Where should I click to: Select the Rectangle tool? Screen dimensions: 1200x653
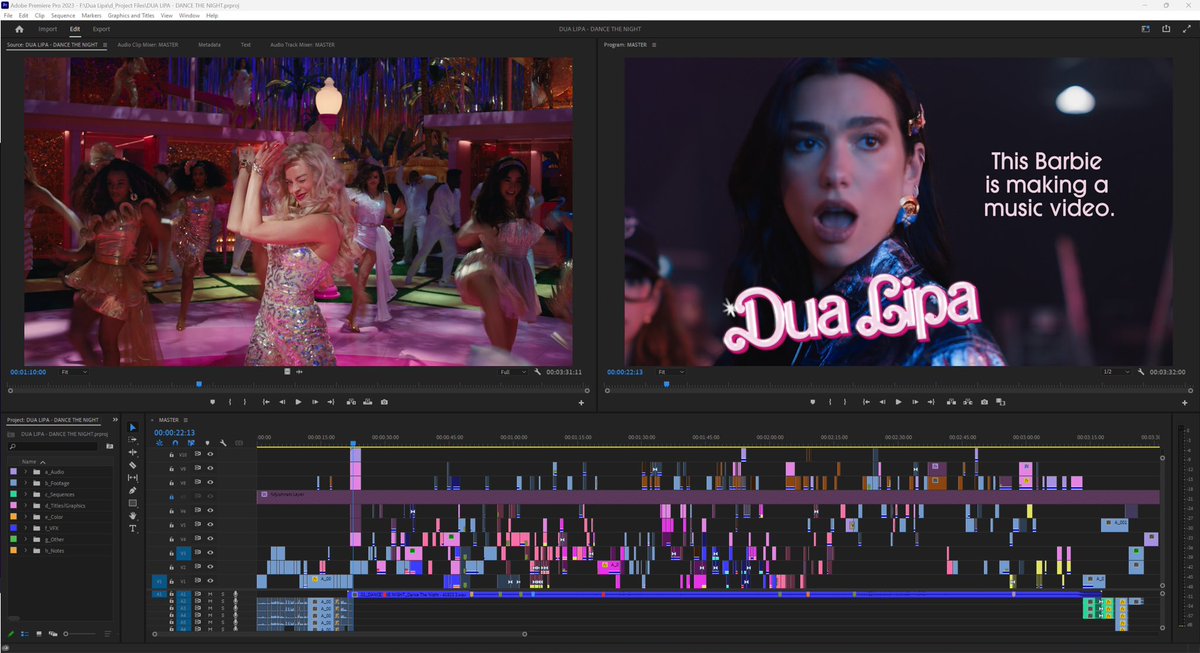[133, 503]
